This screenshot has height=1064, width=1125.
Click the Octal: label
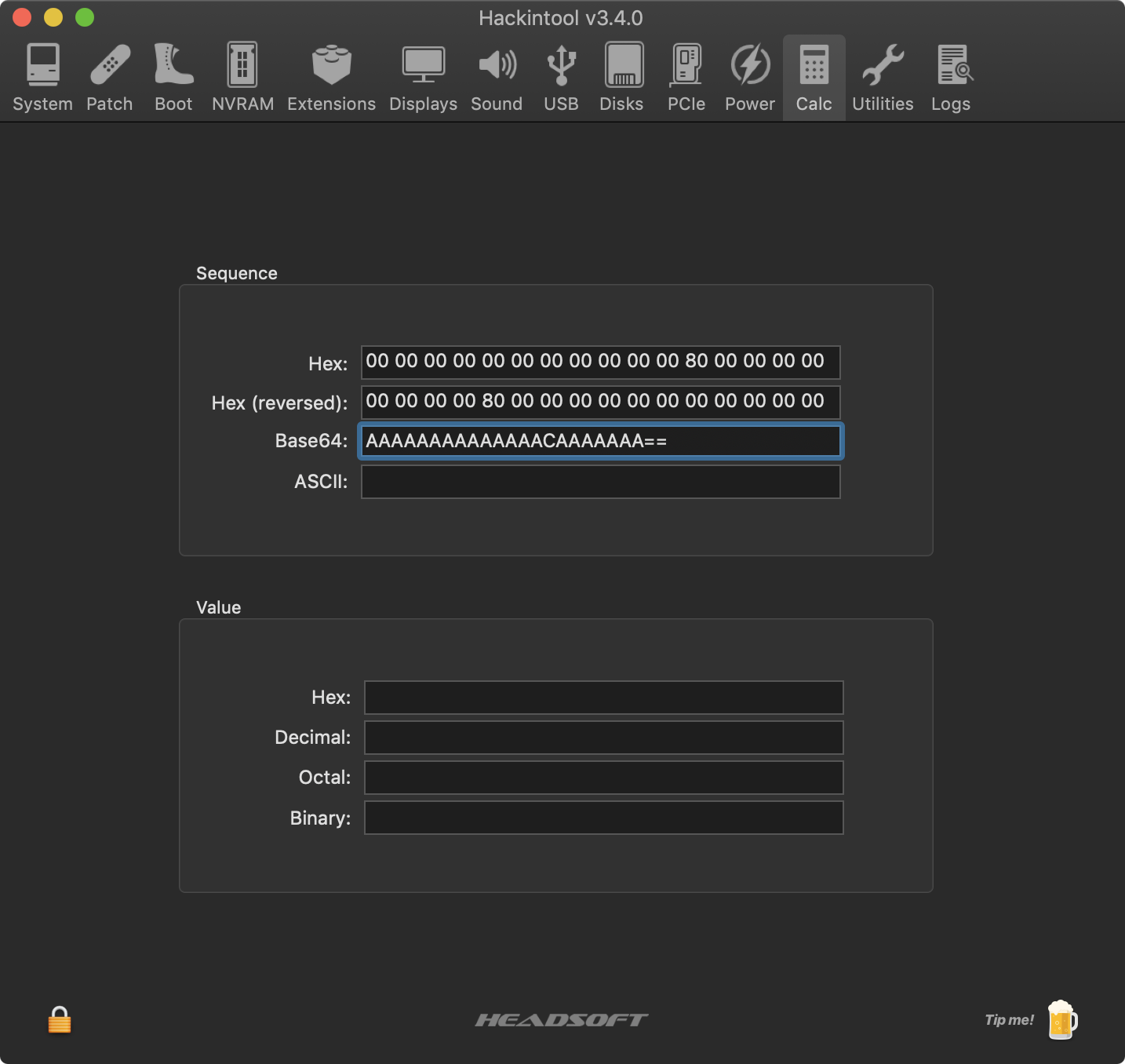(x=325, y=778)
